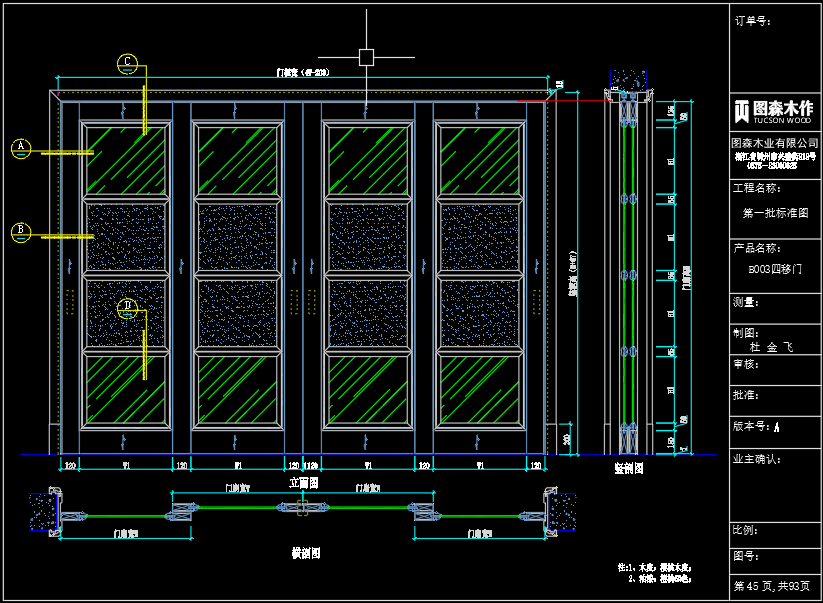
Task: Click the 横剖图 cross-section title
Action: click(305, 551)
